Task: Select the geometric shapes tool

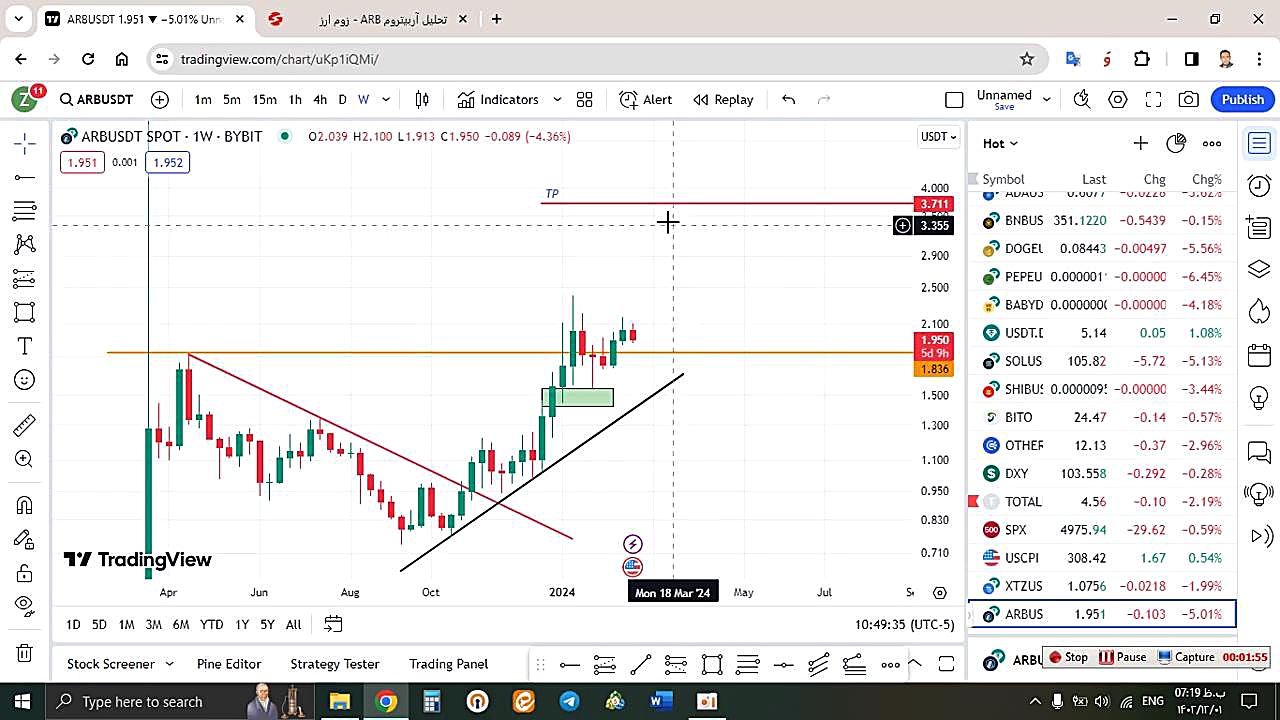Action: pos(25,312)
